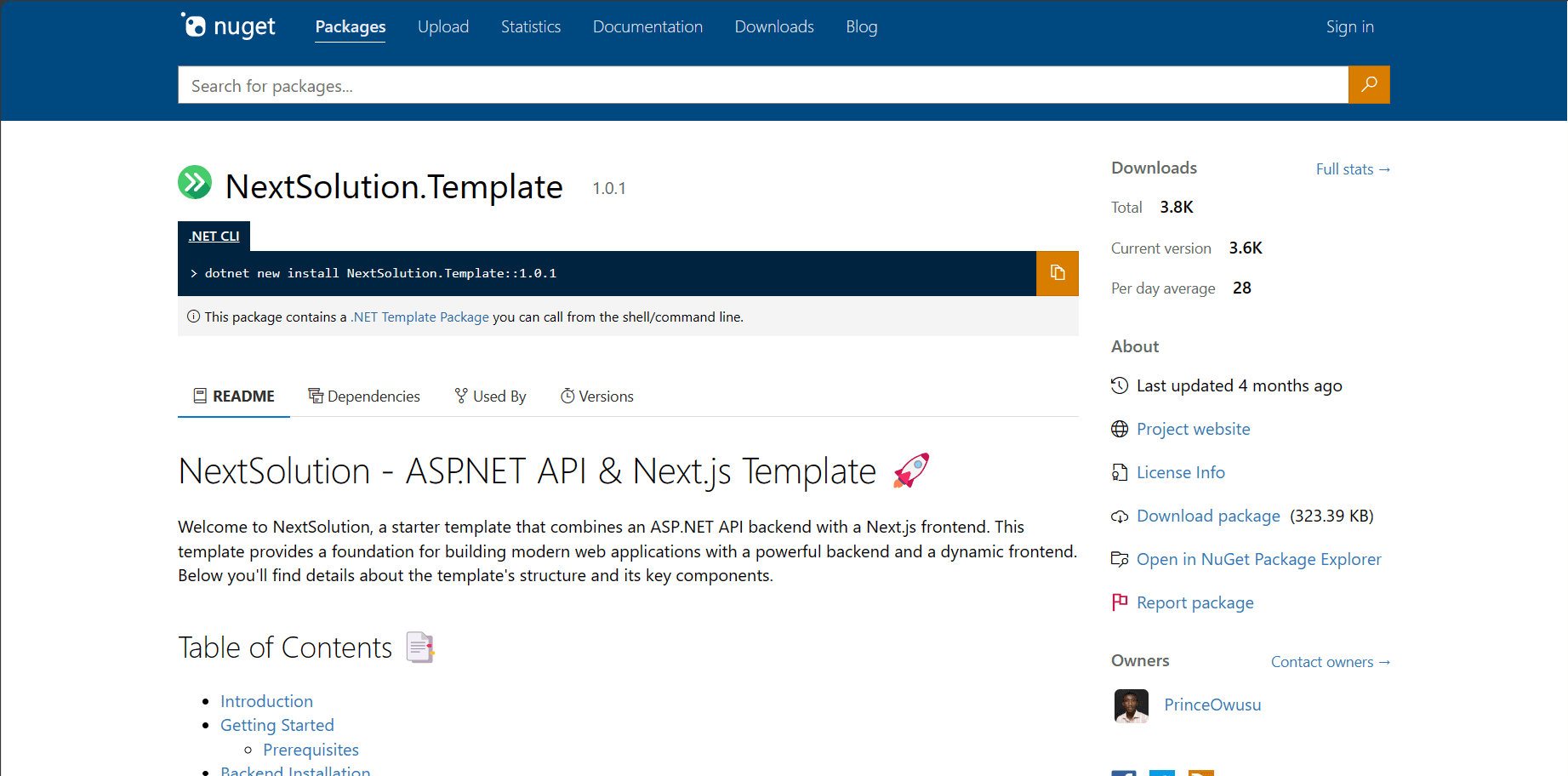Click the Dependencies tab icon
Viewport: 1568px width, 776px height.
[x=316, y=396]
